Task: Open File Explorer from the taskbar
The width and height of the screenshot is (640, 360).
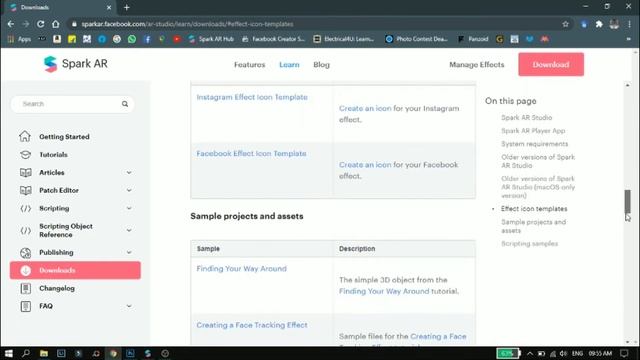Action: pos(44,353)
